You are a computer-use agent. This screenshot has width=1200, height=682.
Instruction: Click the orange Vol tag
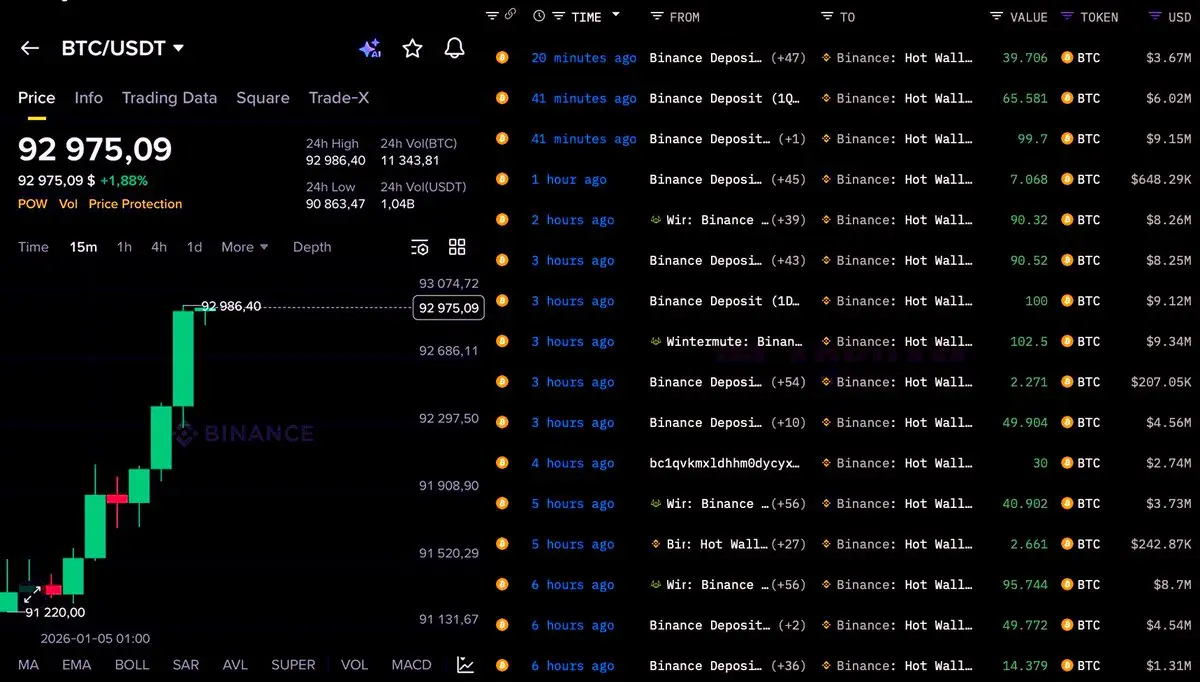(x=68, y=204)
